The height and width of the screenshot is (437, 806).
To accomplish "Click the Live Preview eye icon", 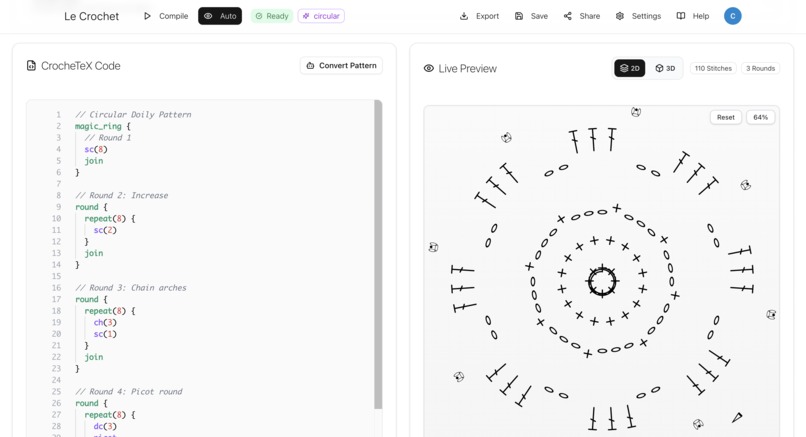I will [x=429, y=68].
